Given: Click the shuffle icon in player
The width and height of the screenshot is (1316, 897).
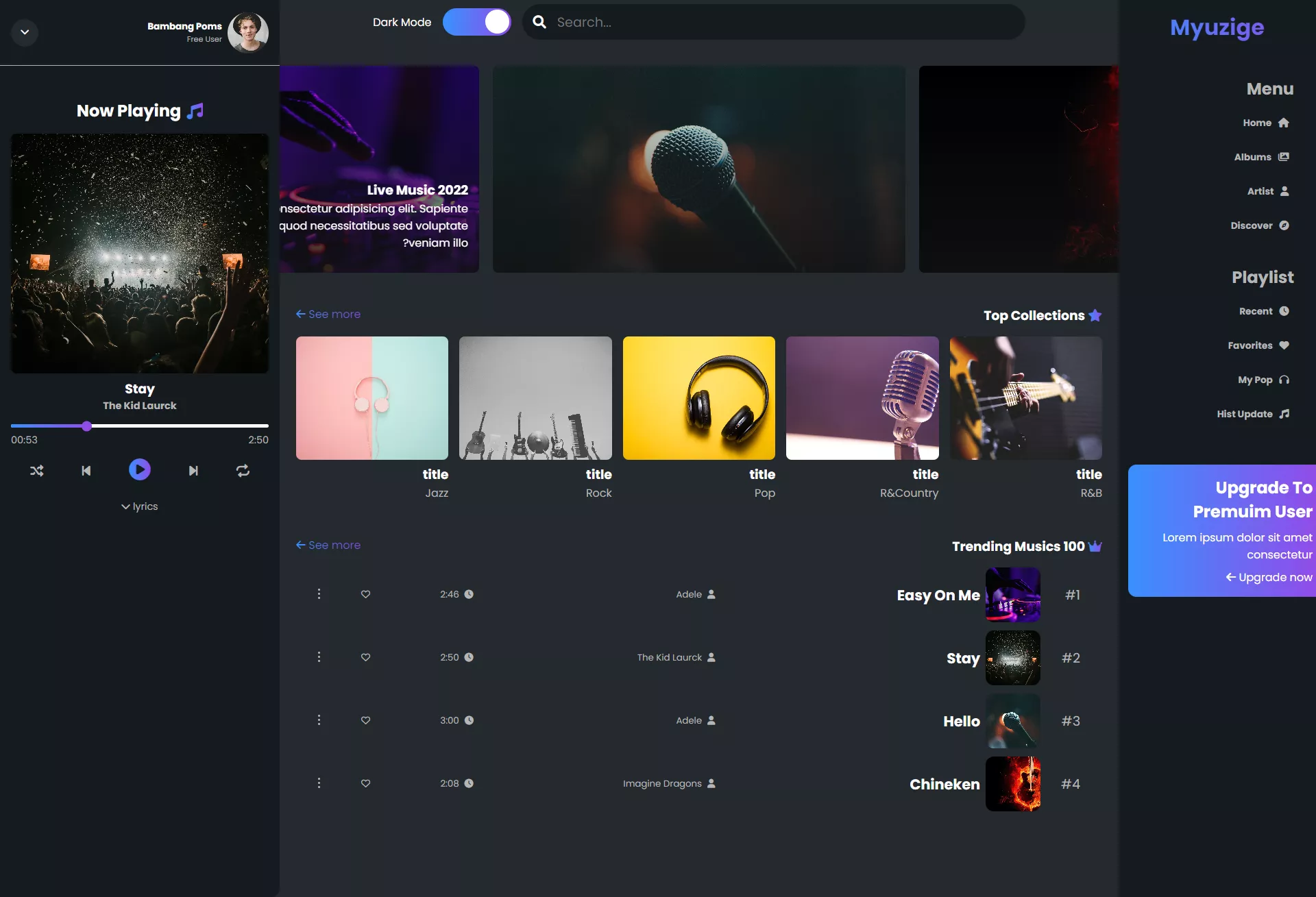Looking at the screenshot, I should (37, 471).
